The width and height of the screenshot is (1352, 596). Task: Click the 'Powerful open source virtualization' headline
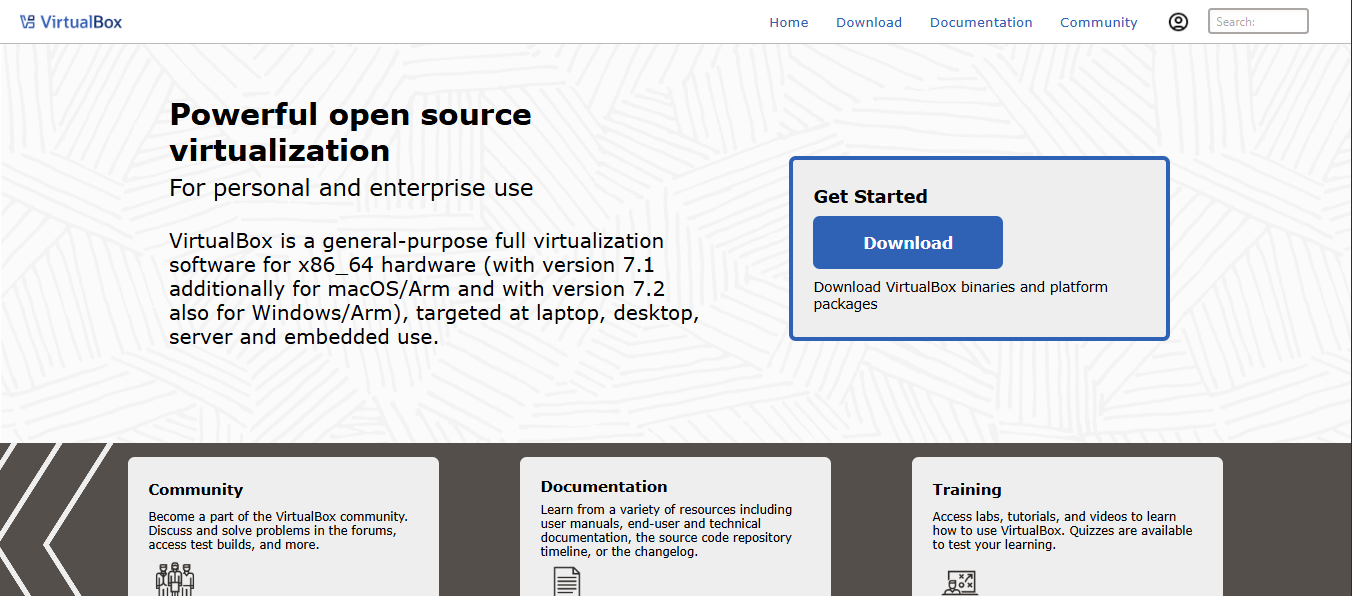point(350,132)
